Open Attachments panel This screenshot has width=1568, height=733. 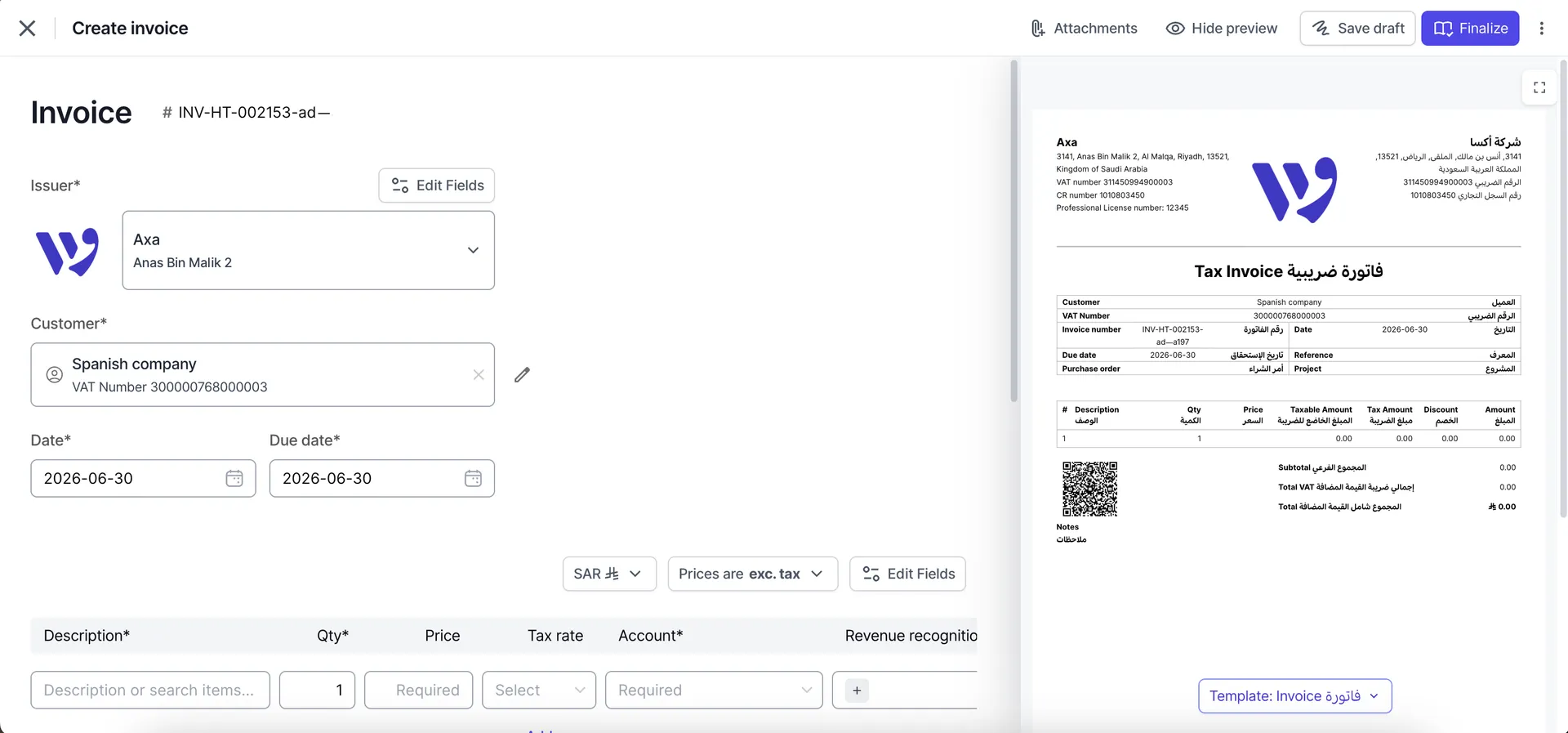pyautogui.click(x=1084, y=29)
